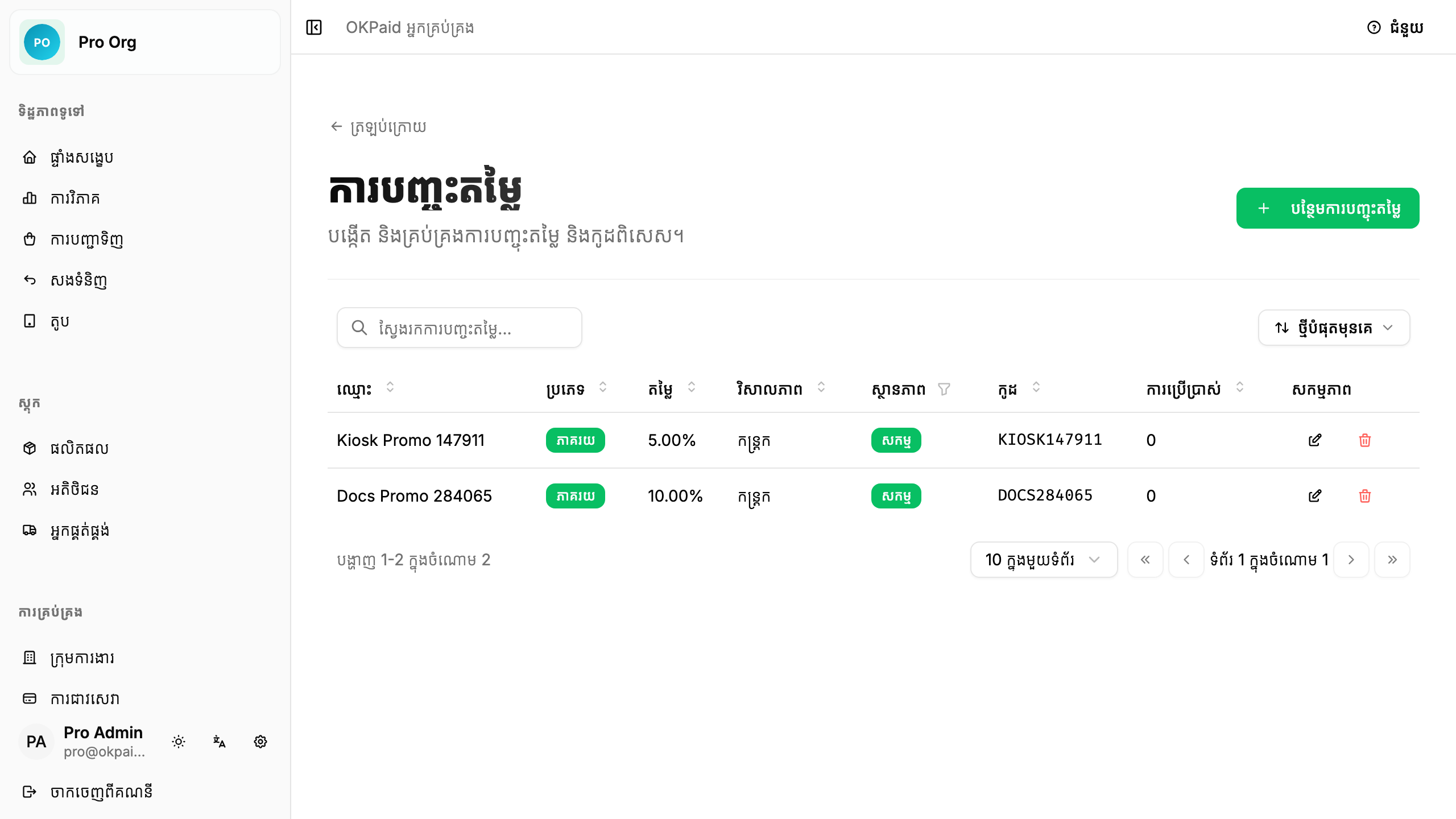Image resolution: width=1456 pixels, height=819 pixels.
Task: Open the newest-first sort dropdown
Action: [1334, 328]
